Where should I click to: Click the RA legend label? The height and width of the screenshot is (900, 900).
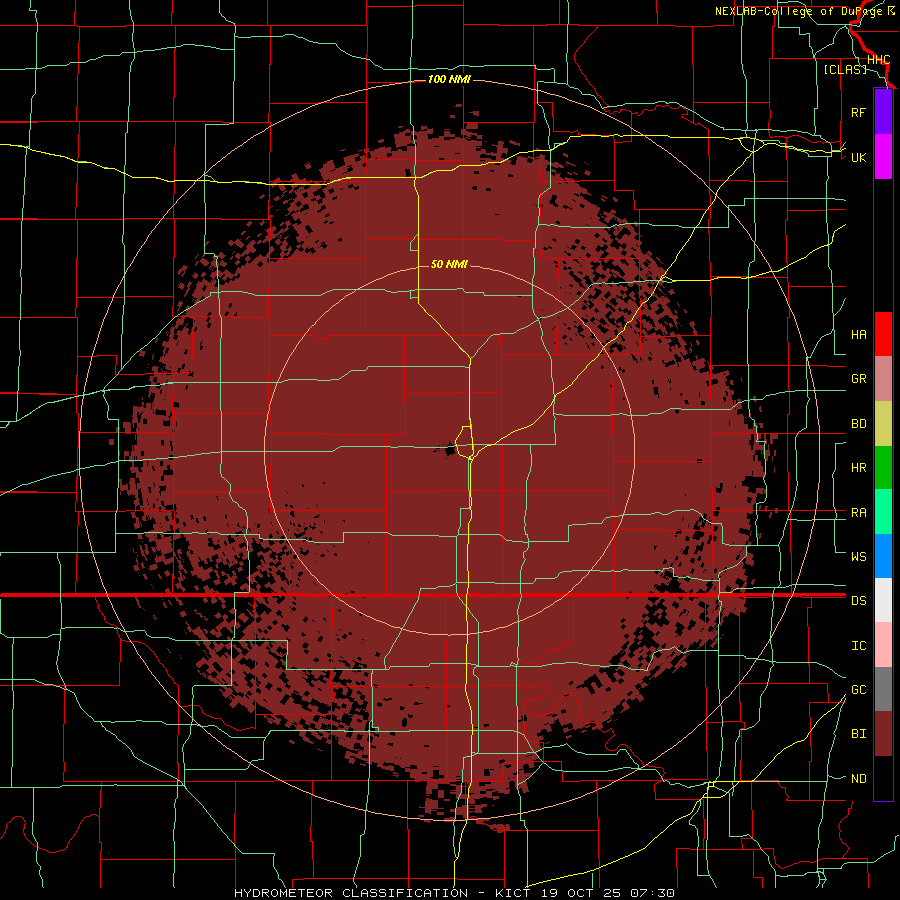[858, 513]
